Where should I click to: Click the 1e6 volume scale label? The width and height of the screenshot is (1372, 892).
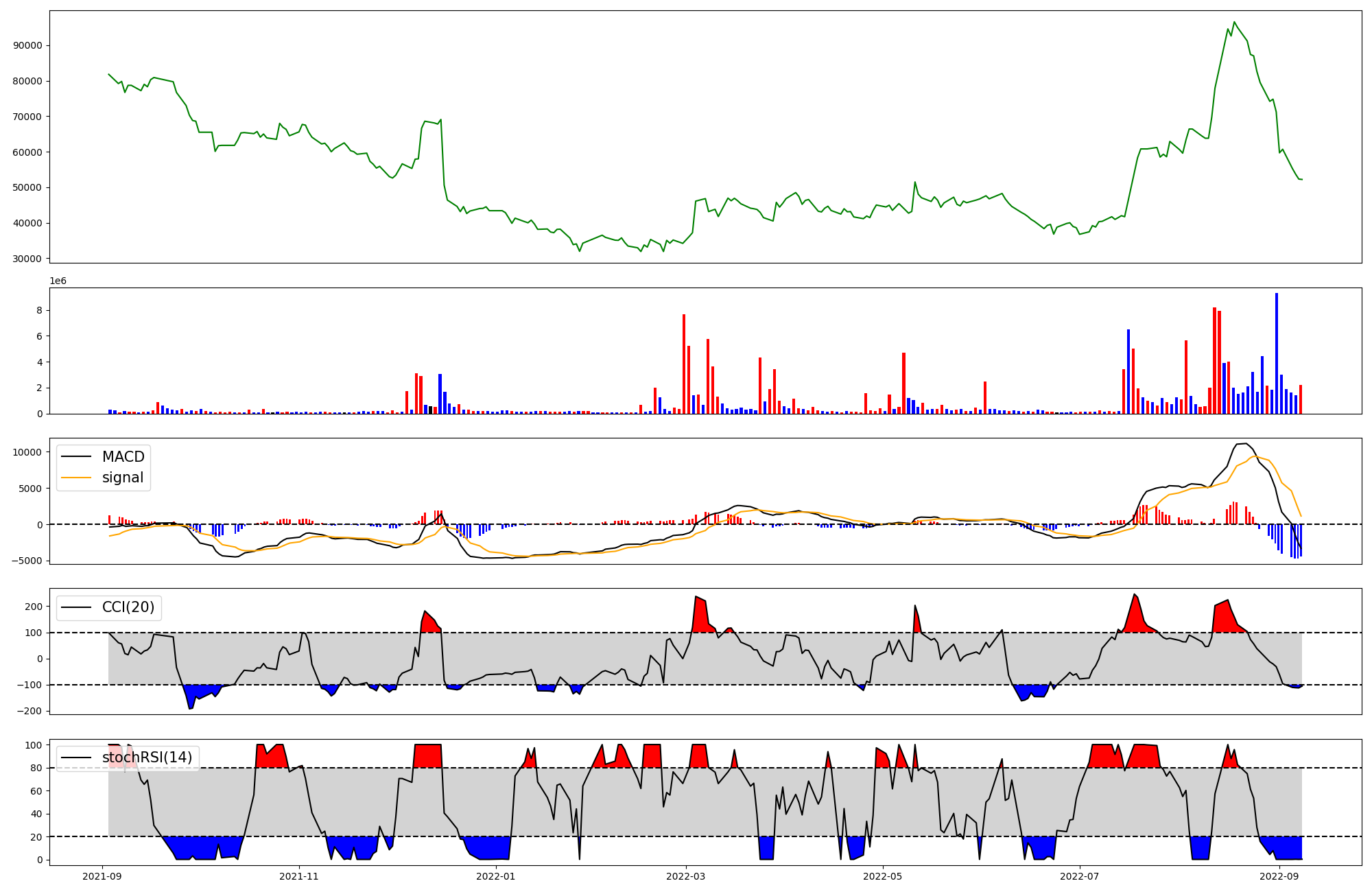click(58, 281)
